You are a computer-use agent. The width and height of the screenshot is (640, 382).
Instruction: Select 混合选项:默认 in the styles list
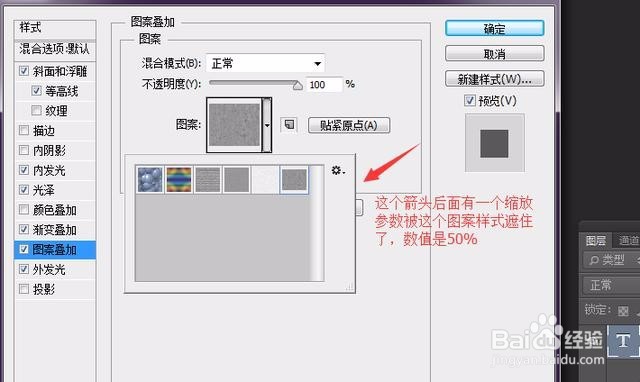(x=55, y=49)
